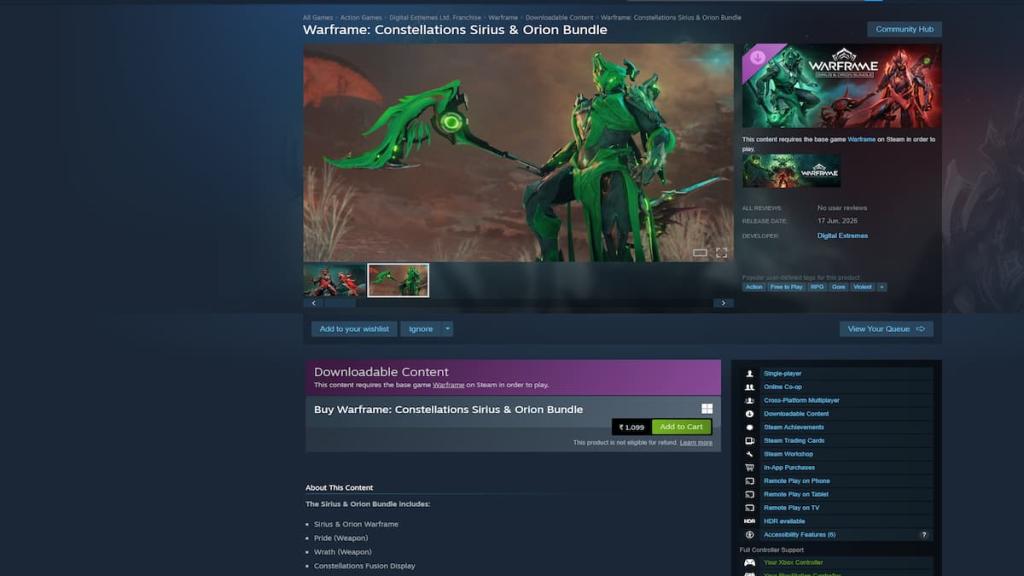Viewport: 1024px width, 576px height.
Task: Add this bundle to your wishlist
Action: [354, 328]
